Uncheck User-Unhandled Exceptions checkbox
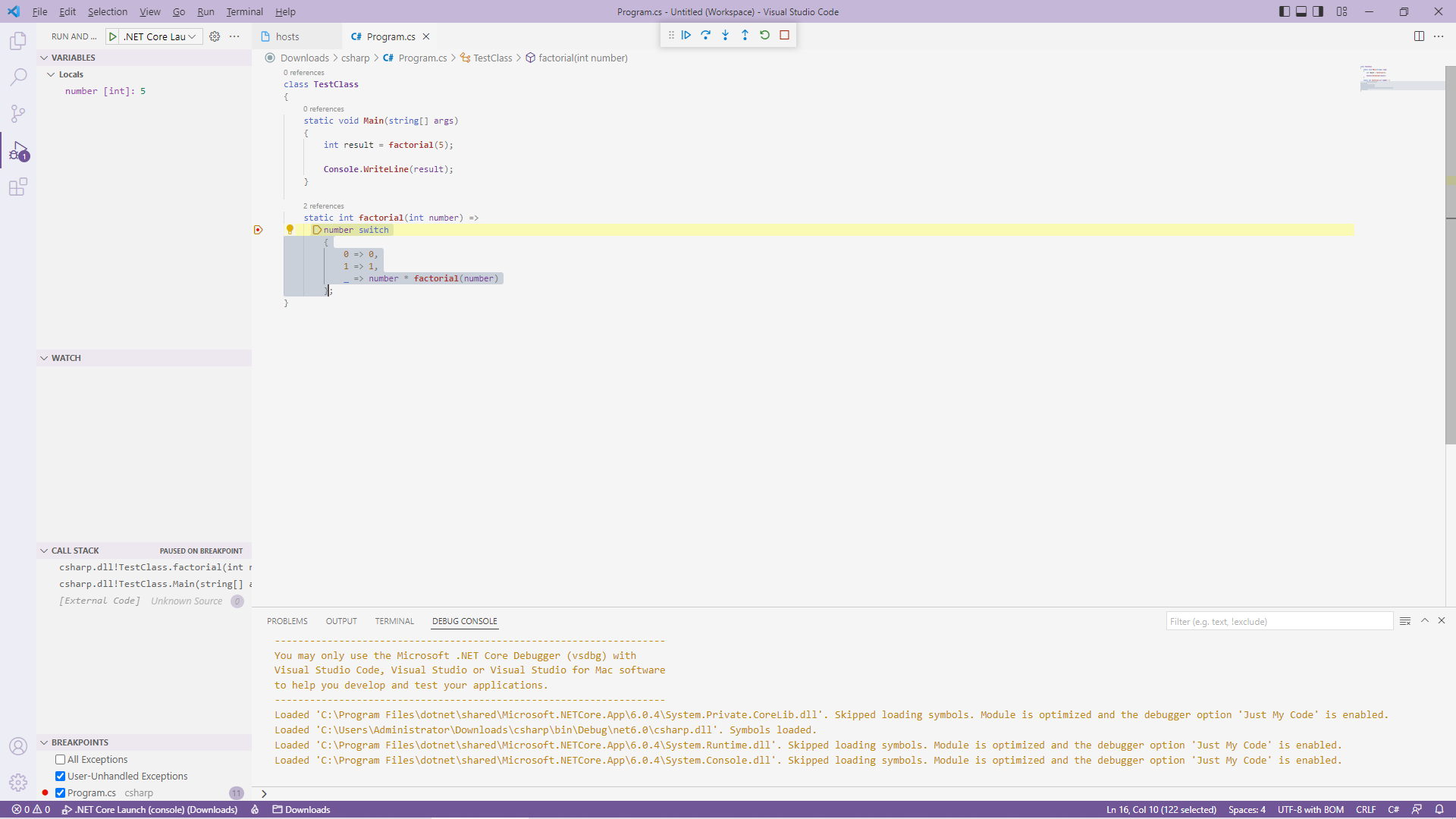 [60, 776]
